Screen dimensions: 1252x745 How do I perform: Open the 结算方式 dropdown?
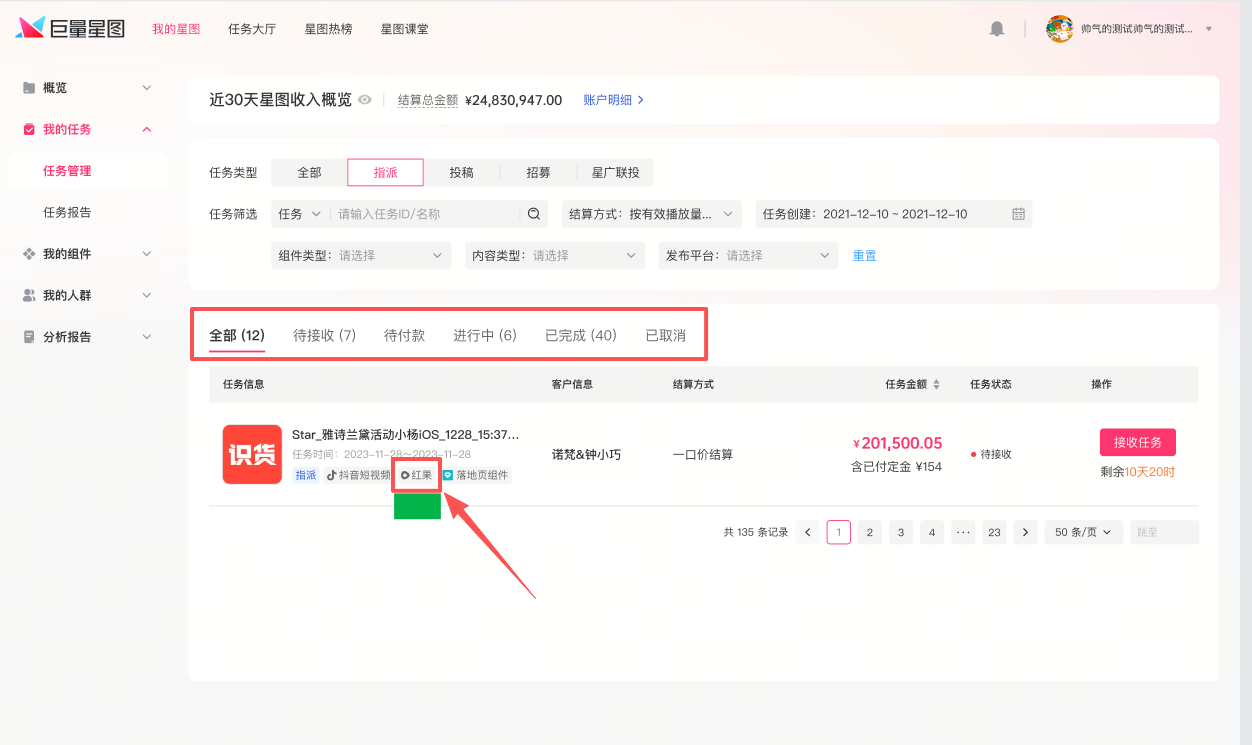651,214
